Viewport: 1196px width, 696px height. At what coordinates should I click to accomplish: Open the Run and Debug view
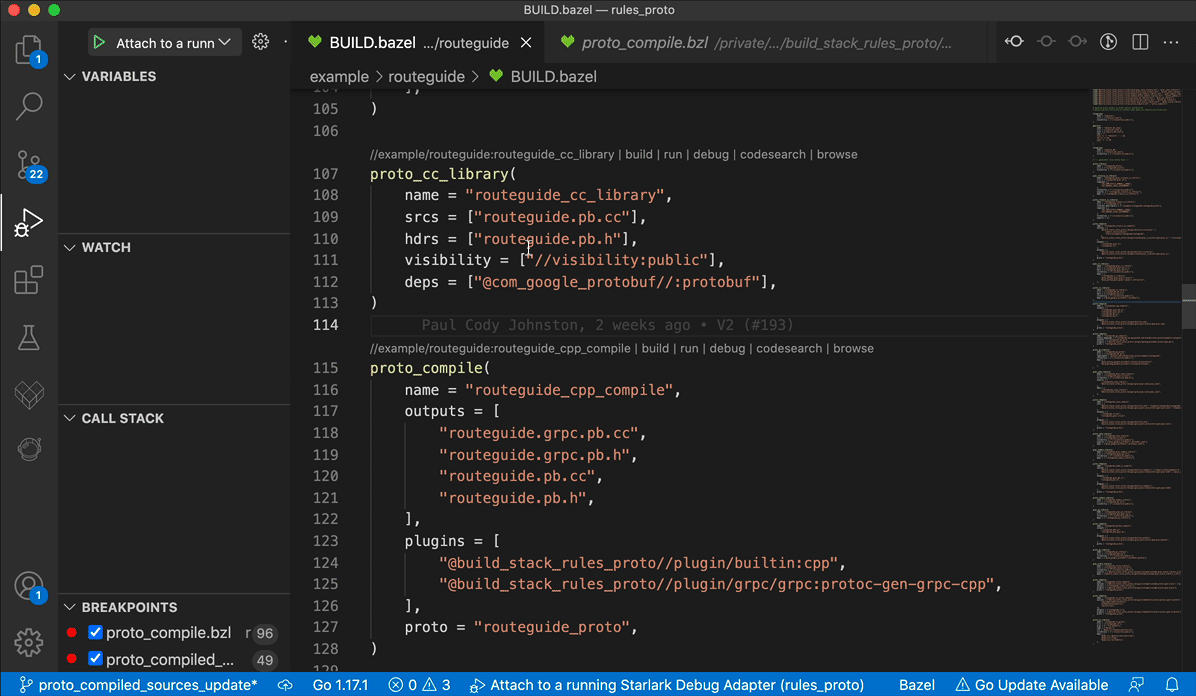[x=29, y=222]
